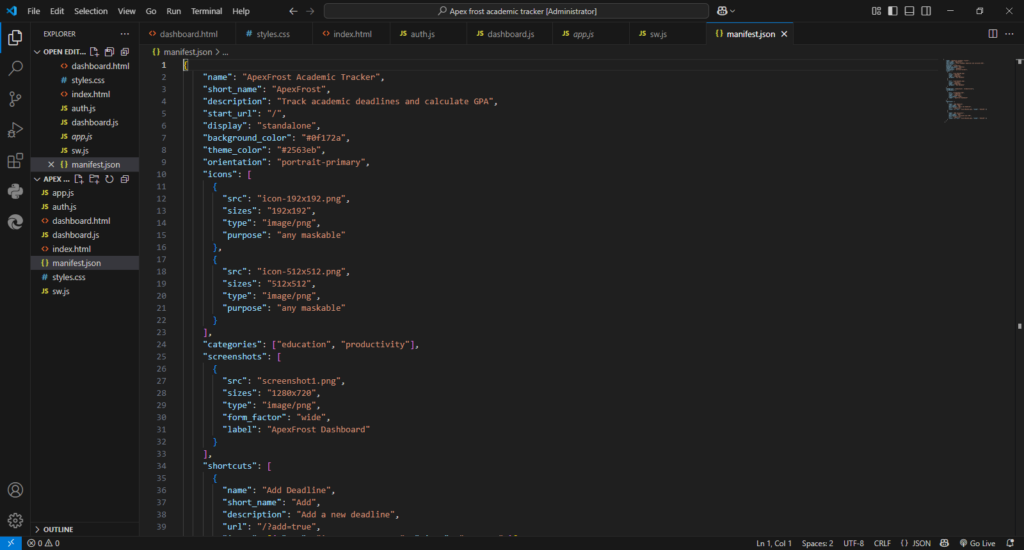1024x550 pixels.
Task: Toggle the bottom panel
Action: pos(909,11)
